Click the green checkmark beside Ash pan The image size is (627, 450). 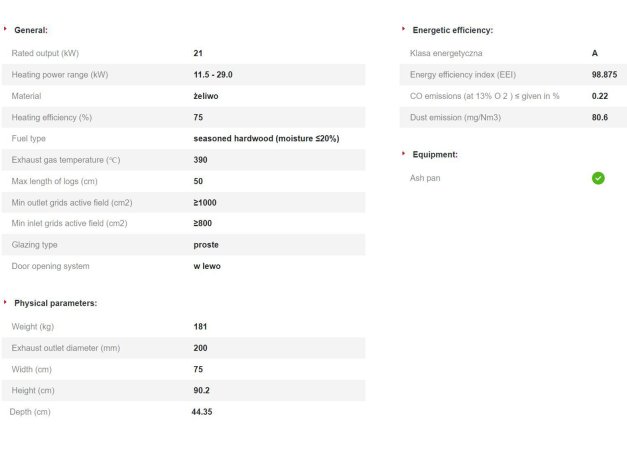coord(598,178)
